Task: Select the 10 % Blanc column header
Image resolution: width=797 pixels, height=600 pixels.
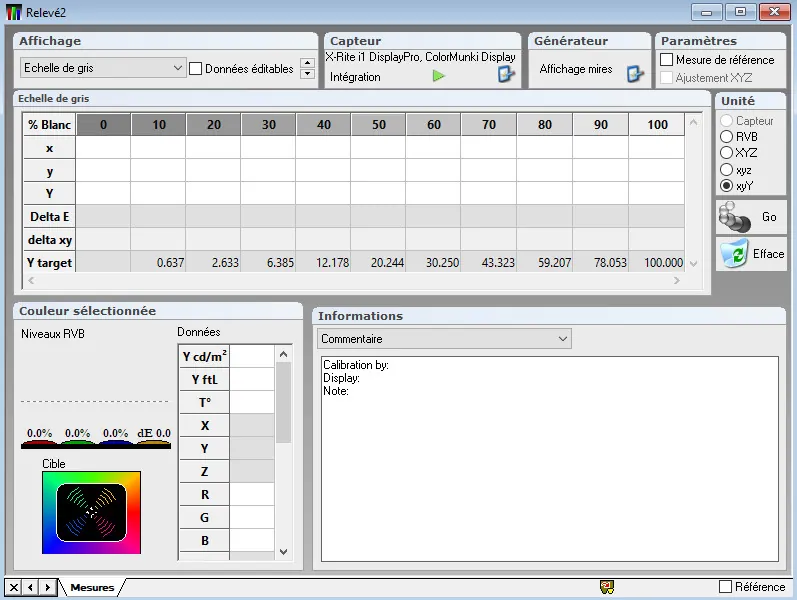Action: 159,125
